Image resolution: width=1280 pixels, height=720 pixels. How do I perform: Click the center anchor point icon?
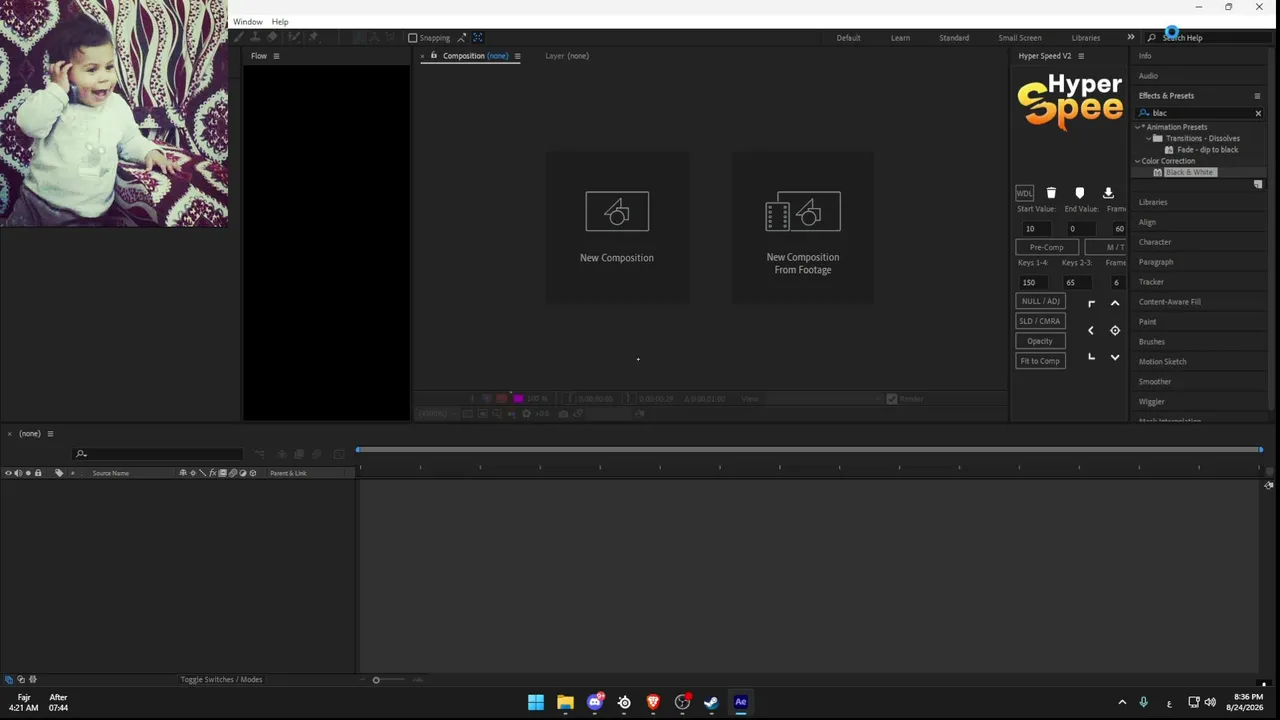click(x=1115, y=330)
